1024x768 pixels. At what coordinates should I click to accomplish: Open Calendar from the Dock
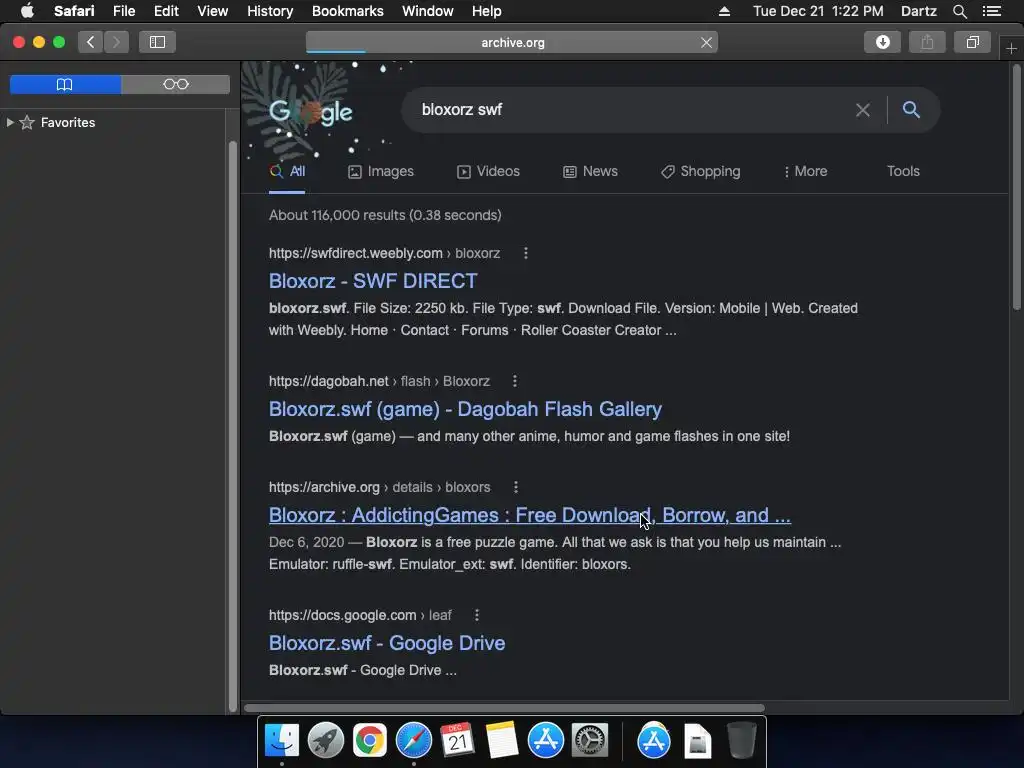pos(457,741)
